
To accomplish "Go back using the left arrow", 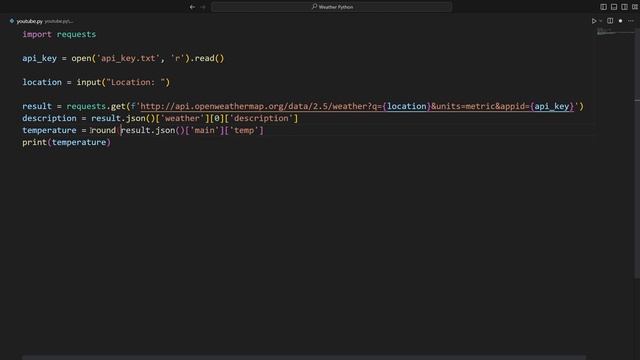I will [192, 7].
